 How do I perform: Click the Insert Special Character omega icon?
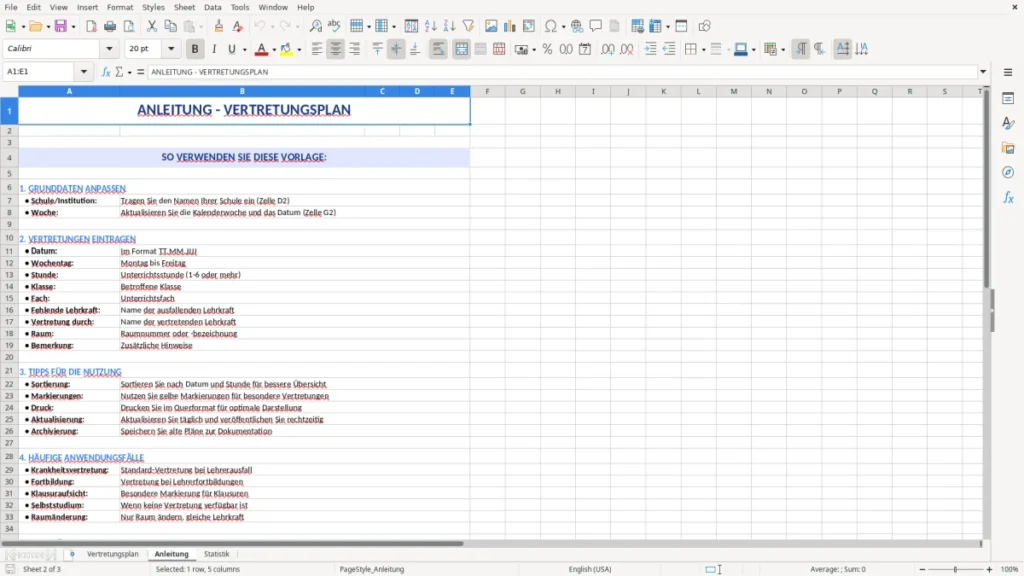[x=551, y=26]
